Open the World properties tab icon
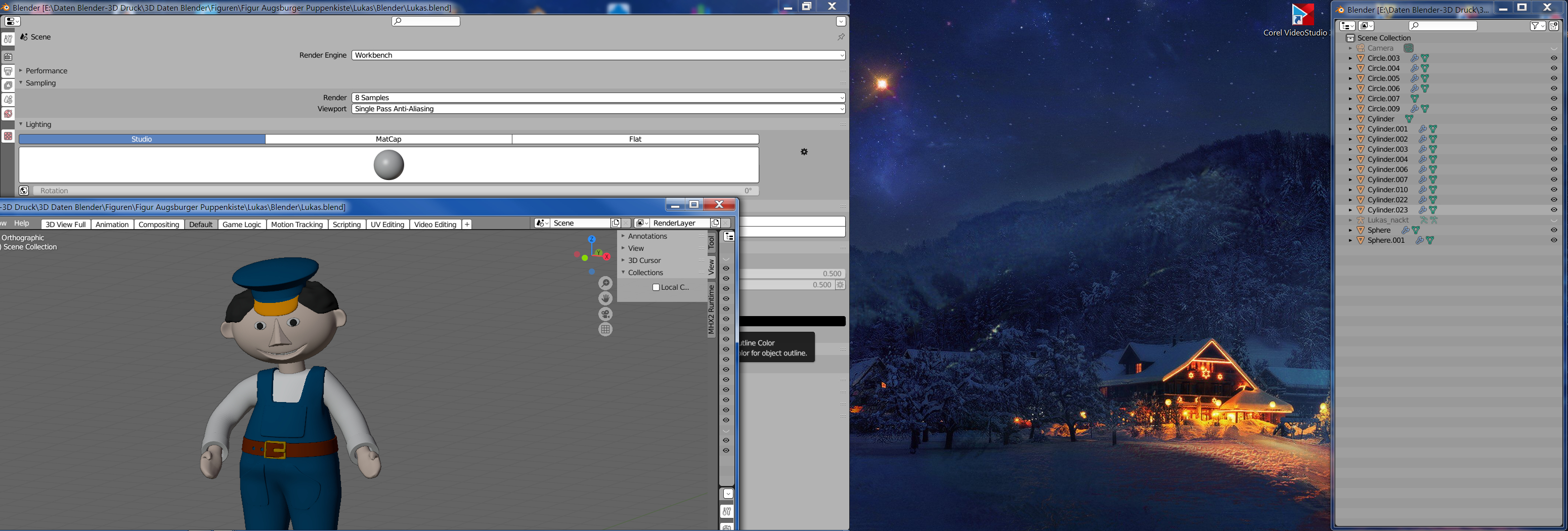 [x=8, y=114]
